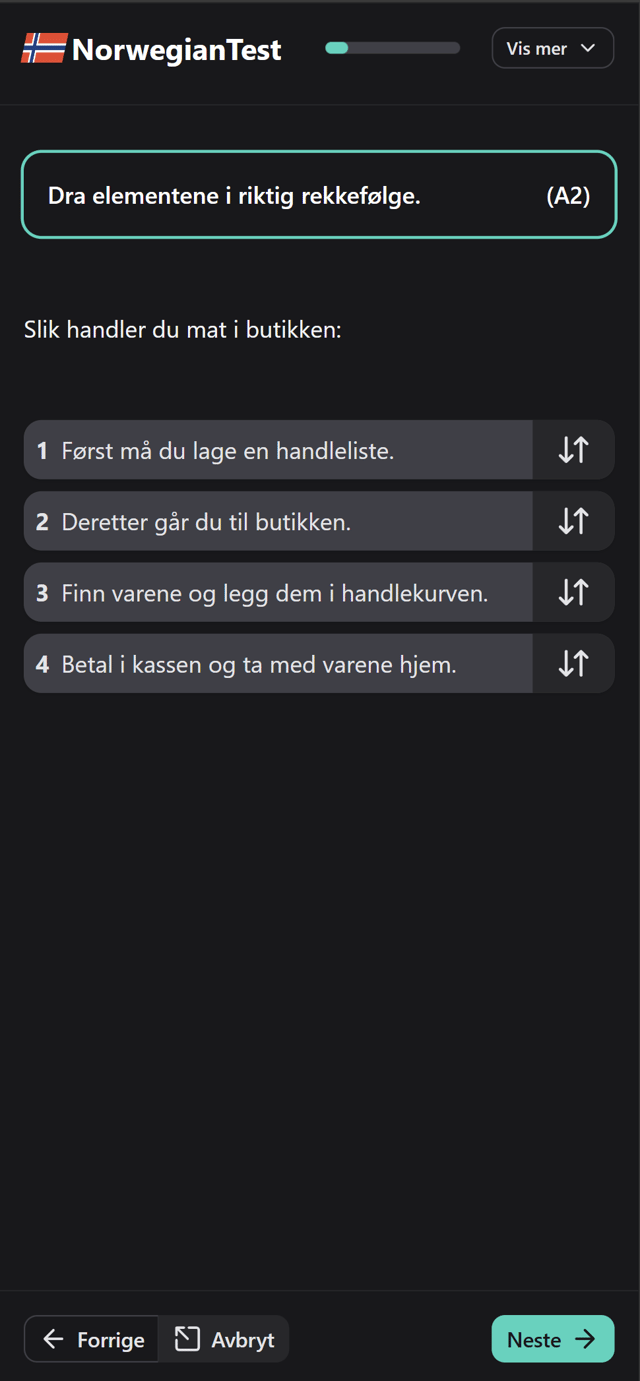The image size is (640, 1381).
Task: Open the NorwegianTest home link
Action: click(152, 49)
